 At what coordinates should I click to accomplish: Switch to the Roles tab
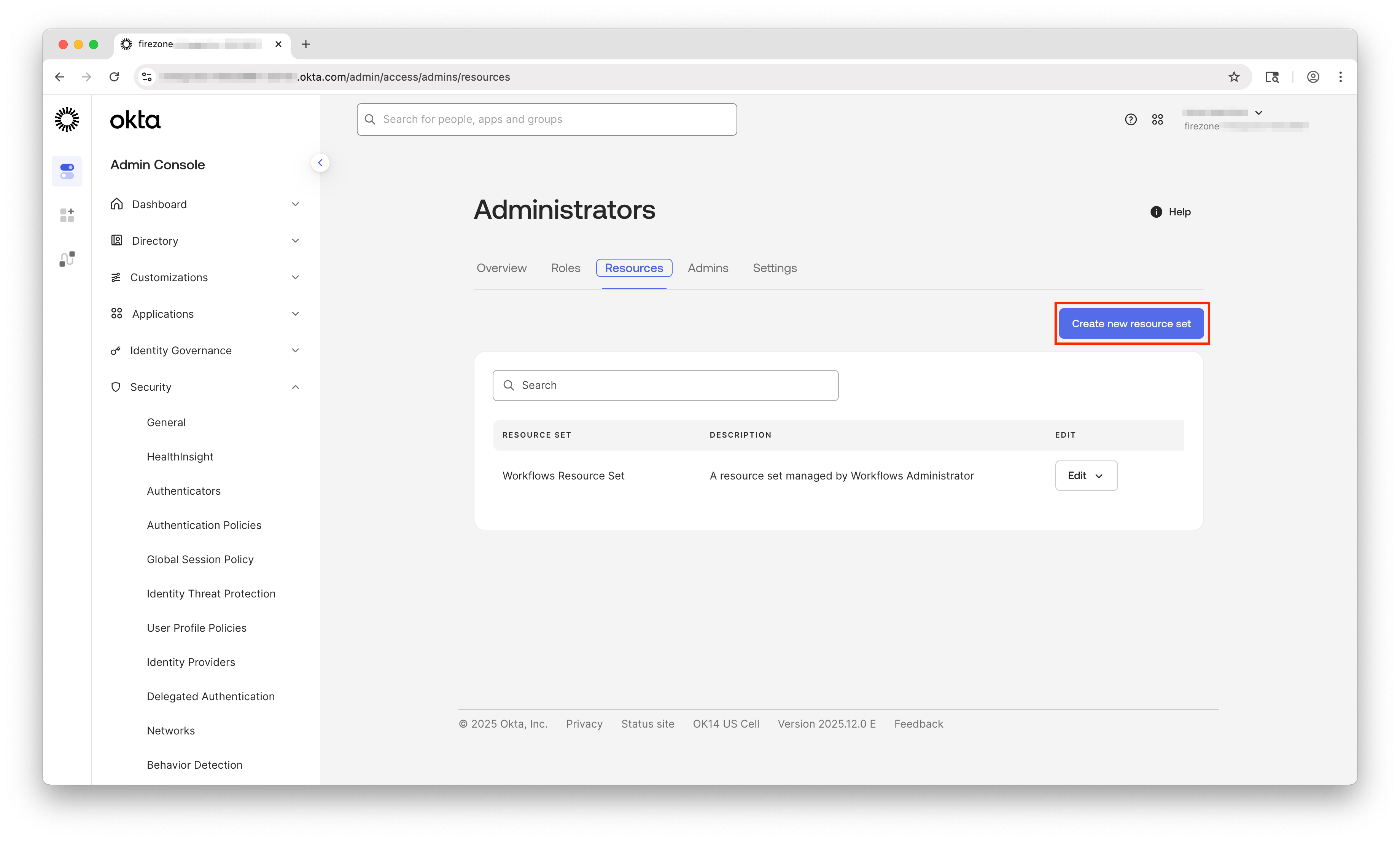[565, 268]
